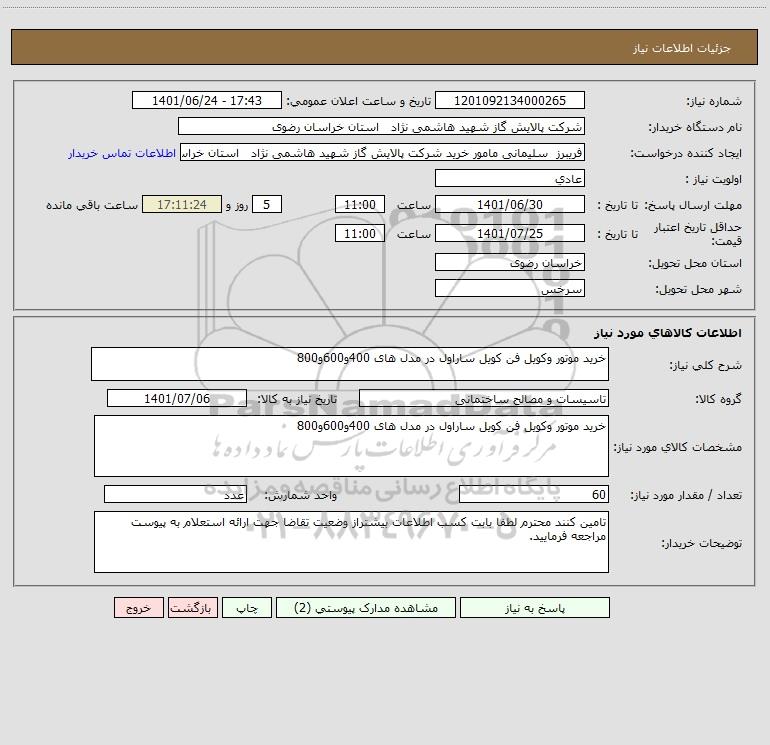Select the need number field 1201092134000265
This screenshot has height=745, width=770.
510,100
